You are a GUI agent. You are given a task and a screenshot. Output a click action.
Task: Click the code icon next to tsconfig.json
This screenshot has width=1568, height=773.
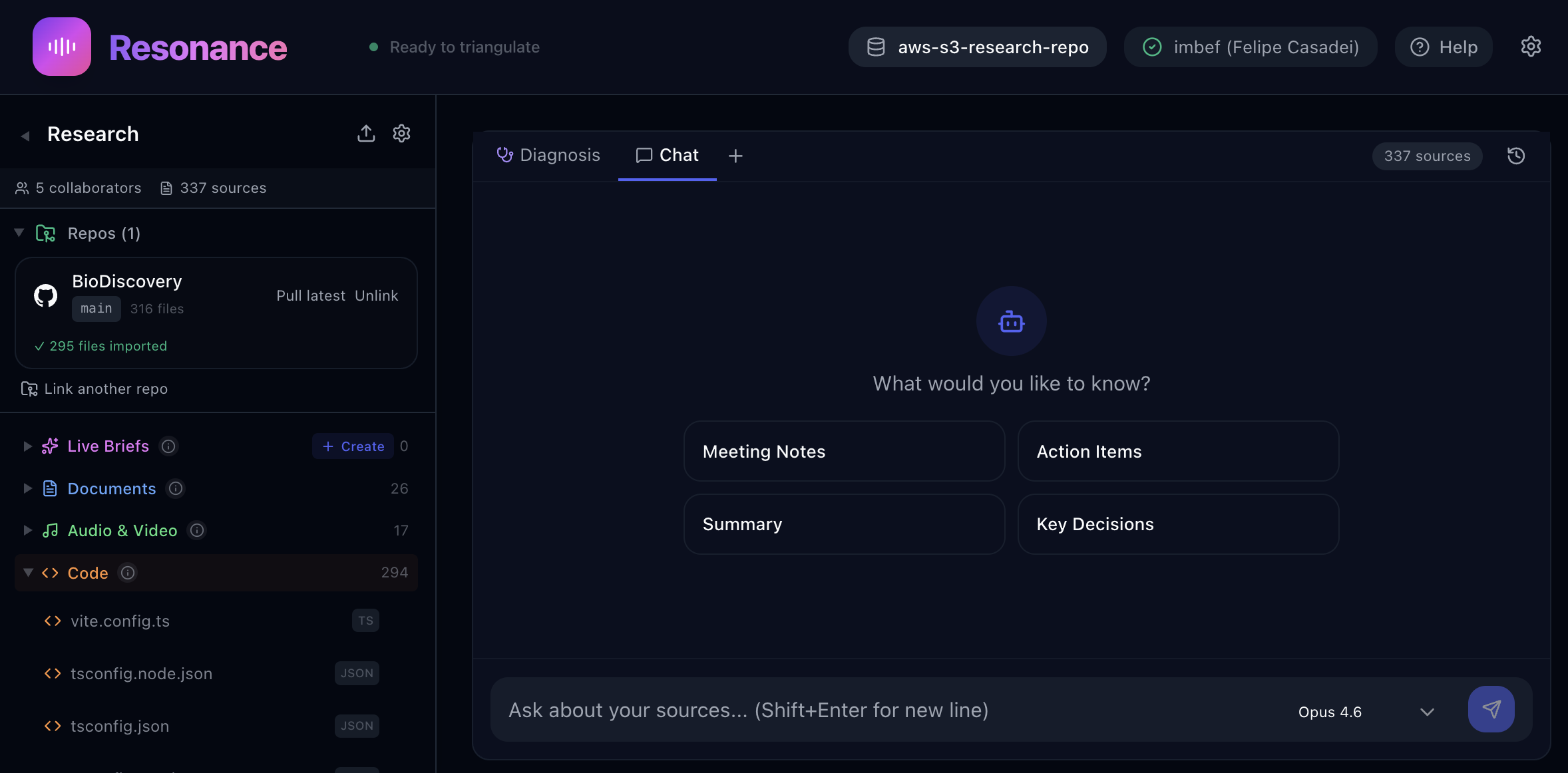(53, 726)
